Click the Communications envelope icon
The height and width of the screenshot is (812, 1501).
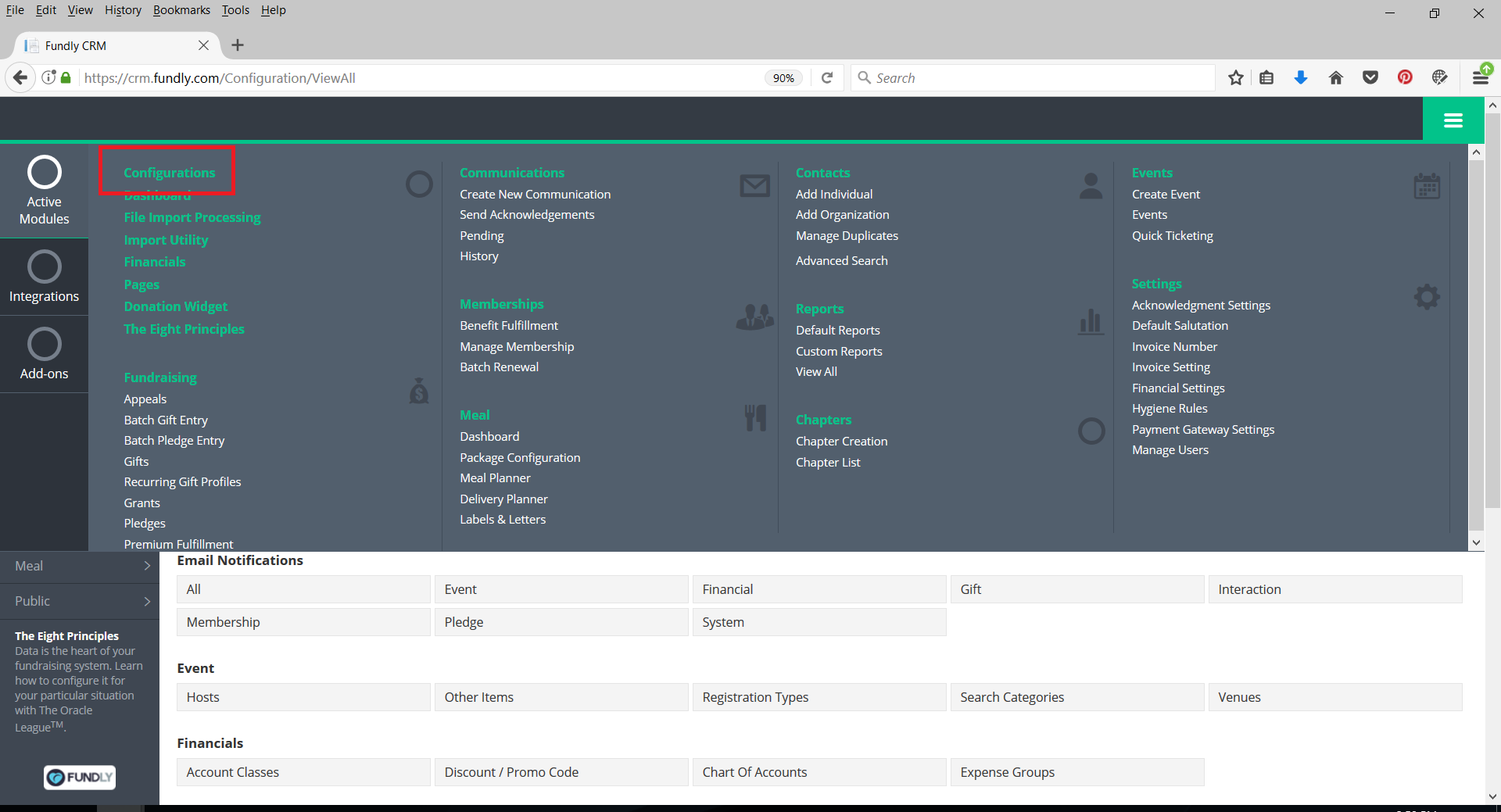[x=754, y=186]
